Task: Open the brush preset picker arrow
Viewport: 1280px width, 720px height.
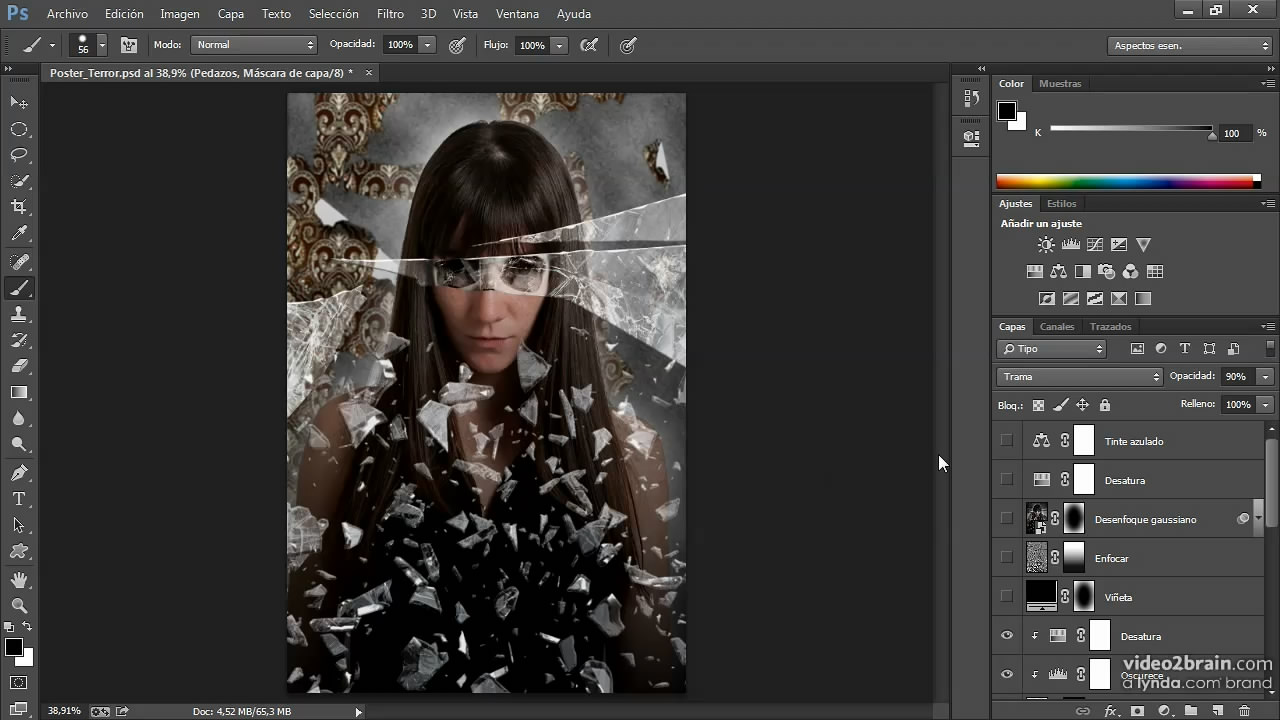Action: [x=102, y=45]
